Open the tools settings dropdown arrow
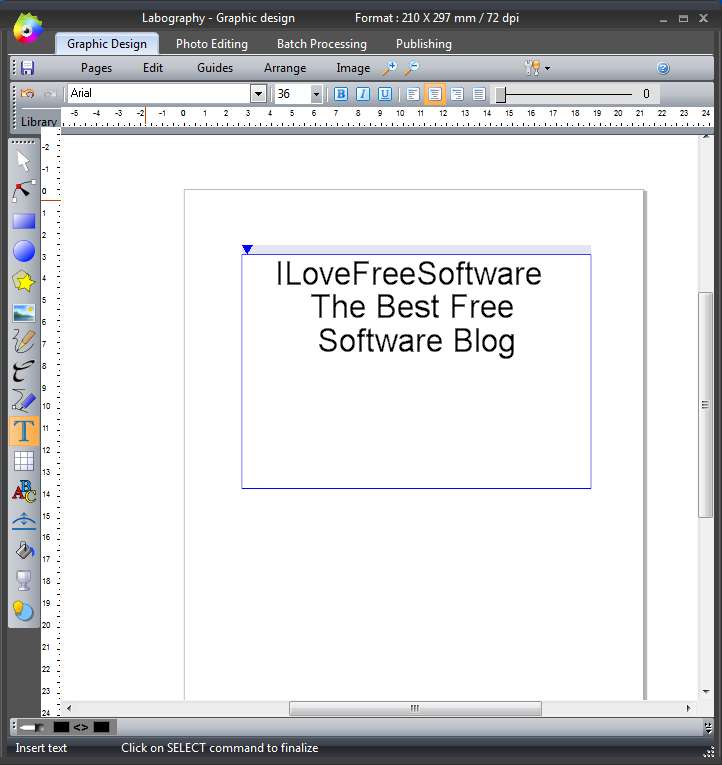The image size is (722, 765). tap(547, 68)
